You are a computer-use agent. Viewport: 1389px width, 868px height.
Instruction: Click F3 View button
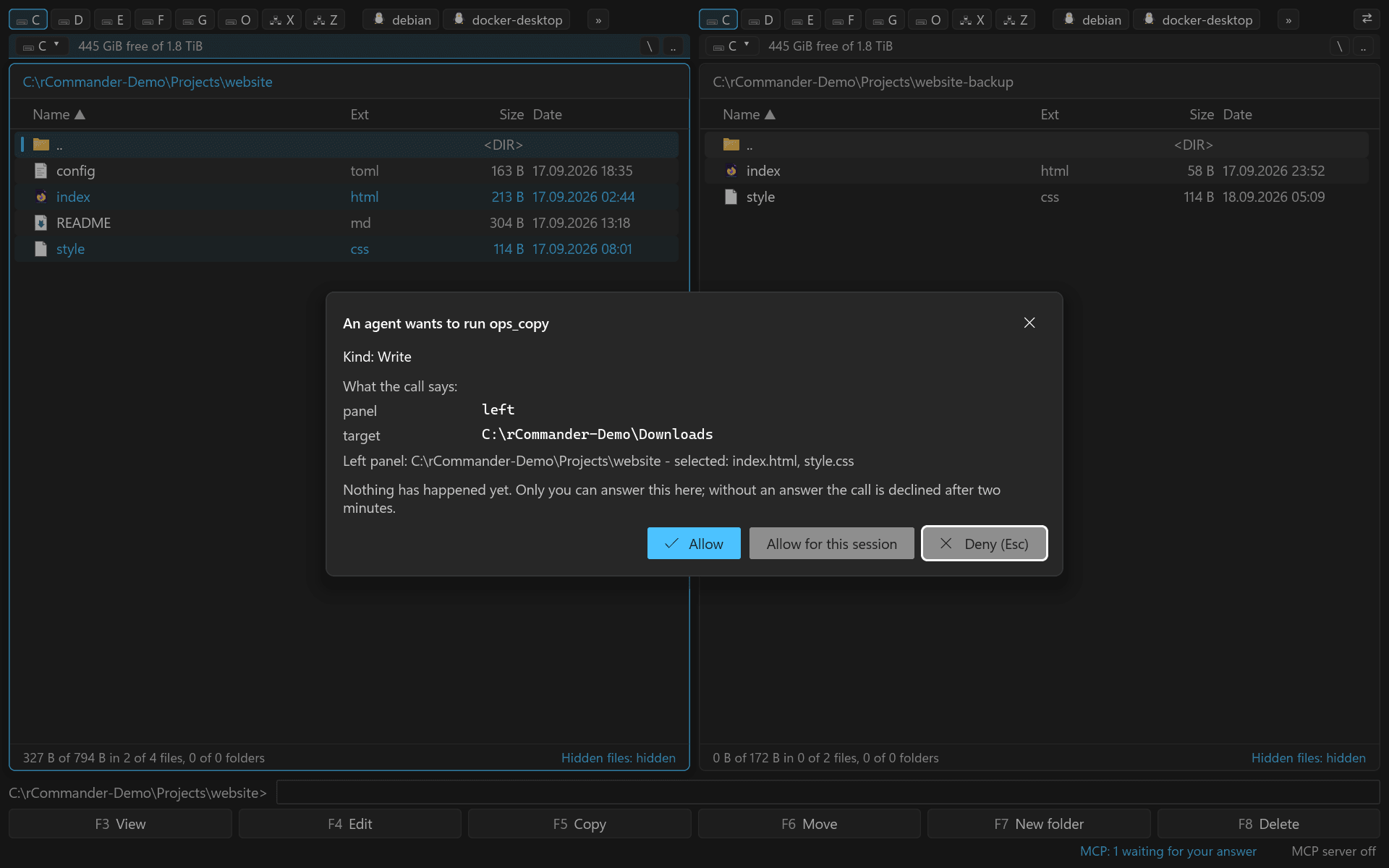pyautogui.click(x=120, y=824)
